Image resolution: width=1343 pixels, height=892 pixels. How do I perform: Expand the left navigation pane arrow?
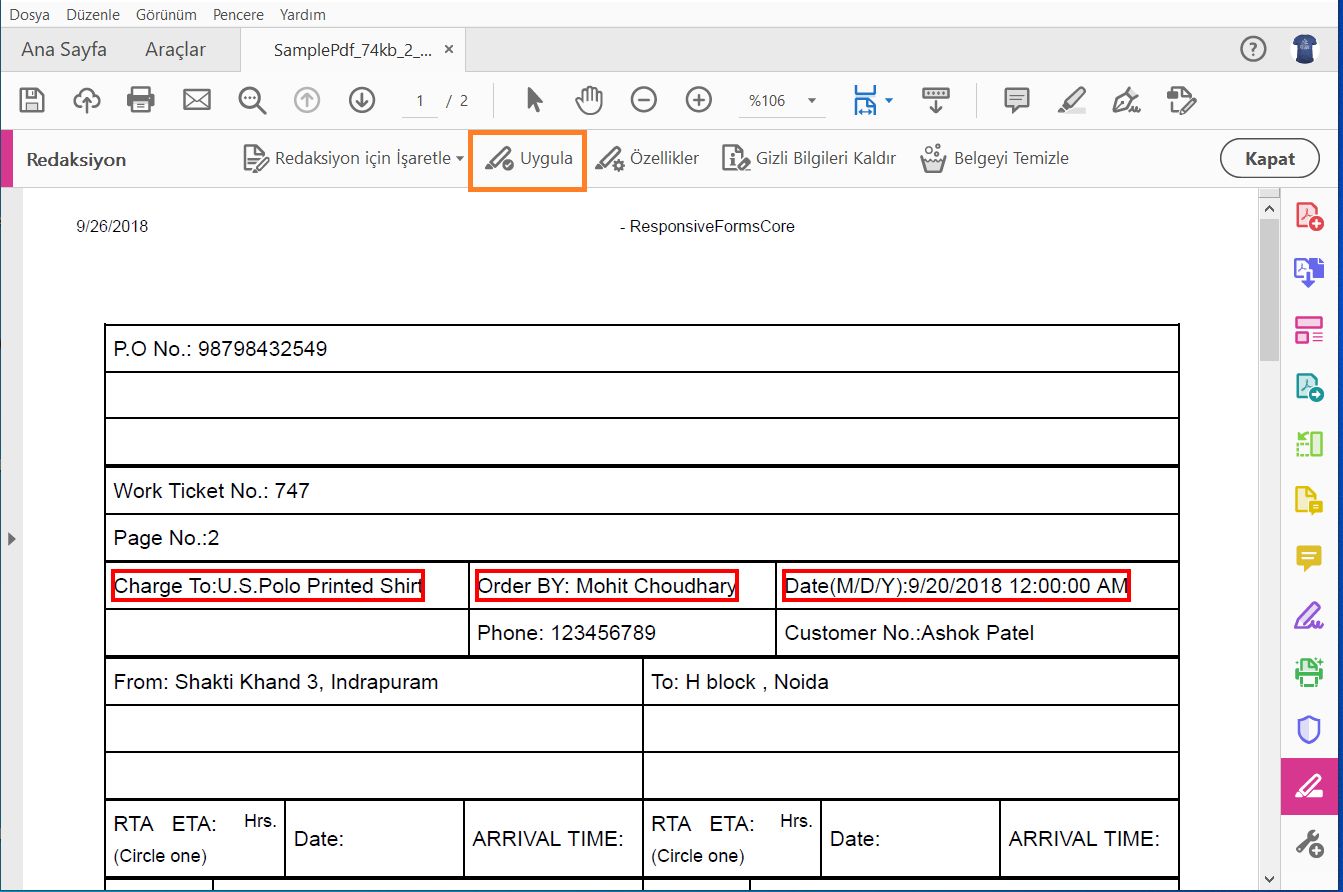click(12, 539)
